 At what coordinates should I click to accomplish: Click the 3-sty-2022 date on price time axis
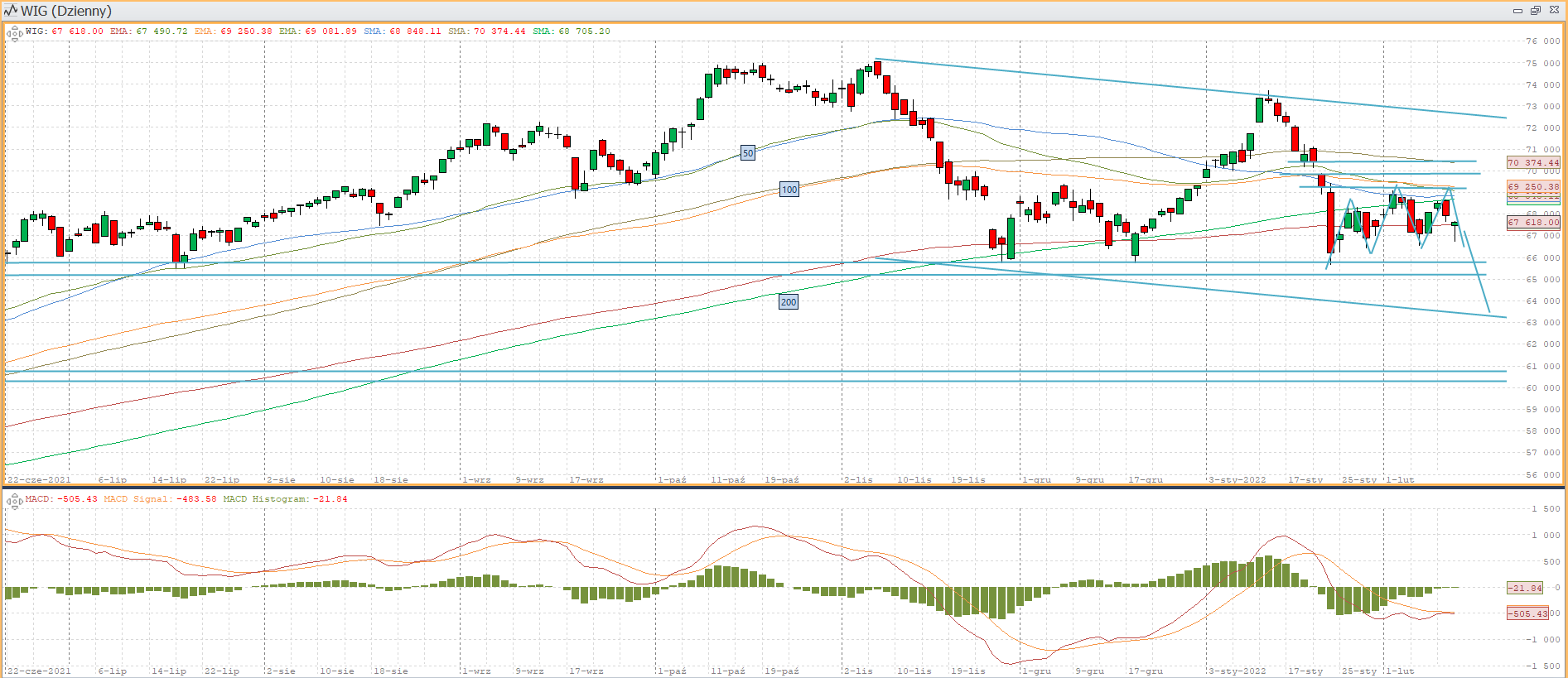click(1238, 480)
